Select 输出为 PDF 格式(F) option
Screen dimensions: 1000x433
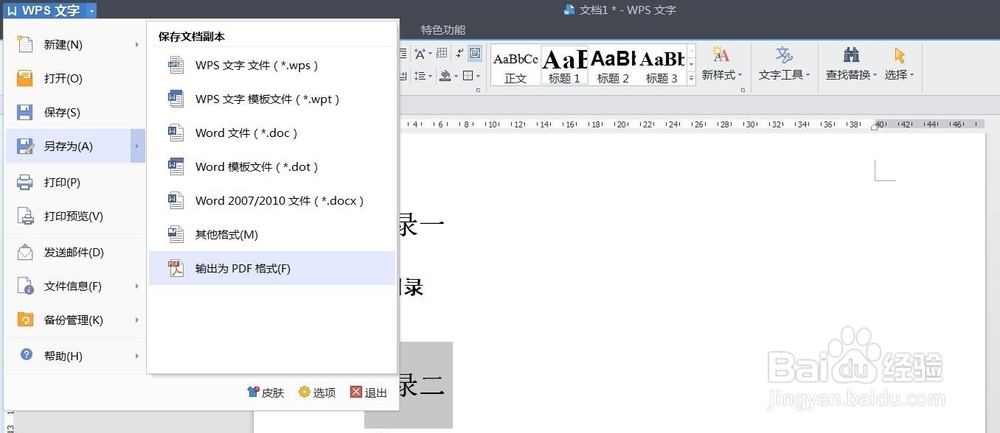pos(272,268)
